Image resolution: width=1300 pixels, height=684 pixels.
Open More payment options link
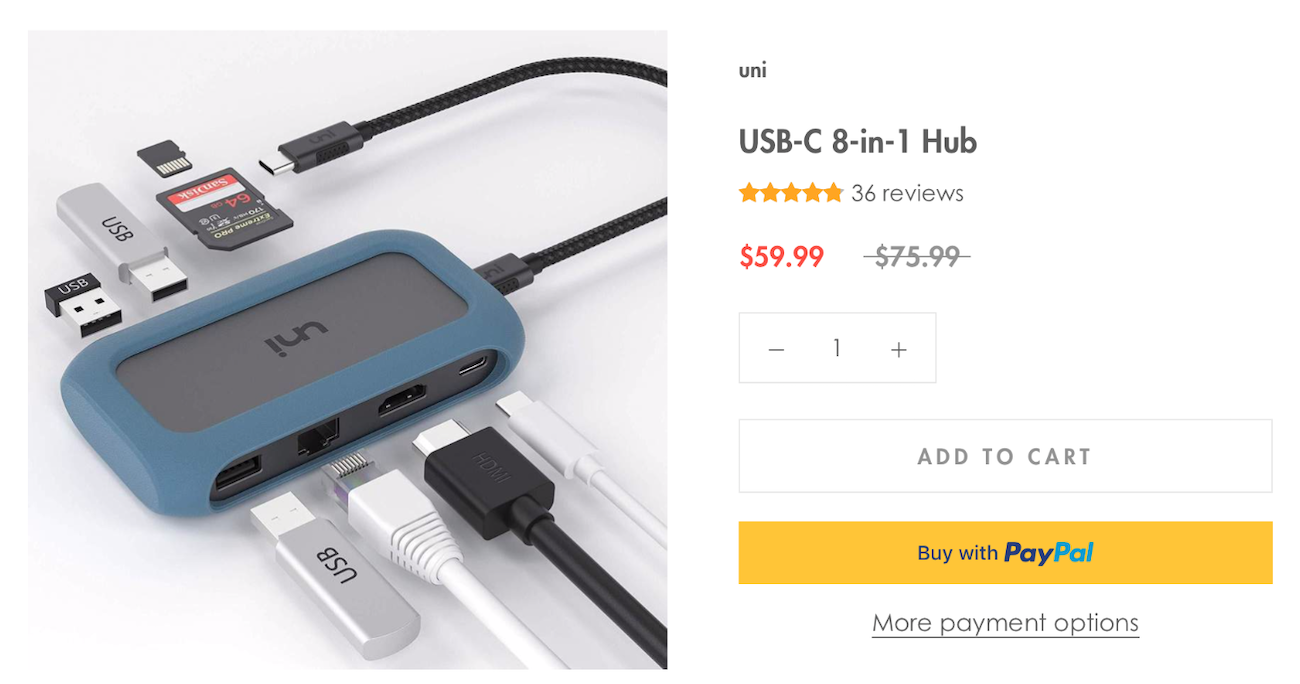tap(1005, 623)
